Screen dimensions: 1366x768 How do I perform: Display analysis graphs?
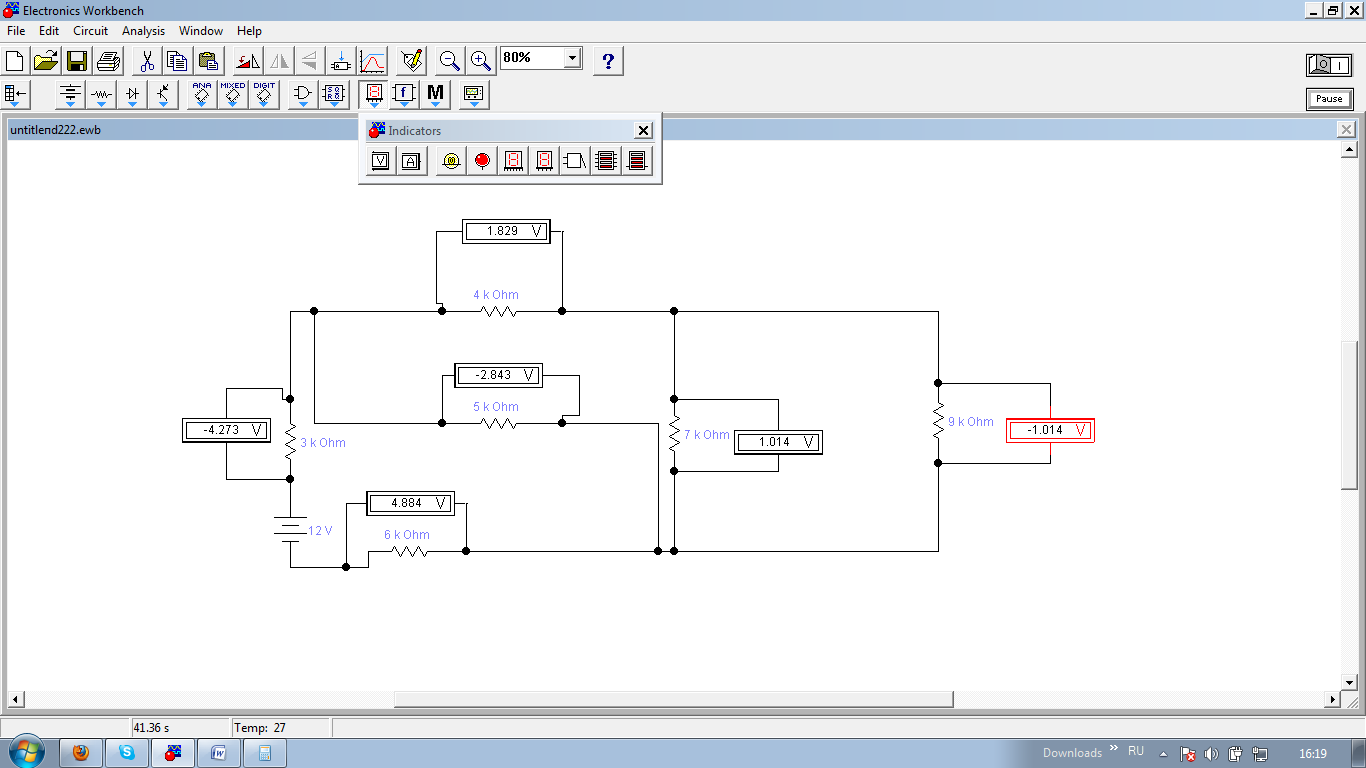[372, 61]
